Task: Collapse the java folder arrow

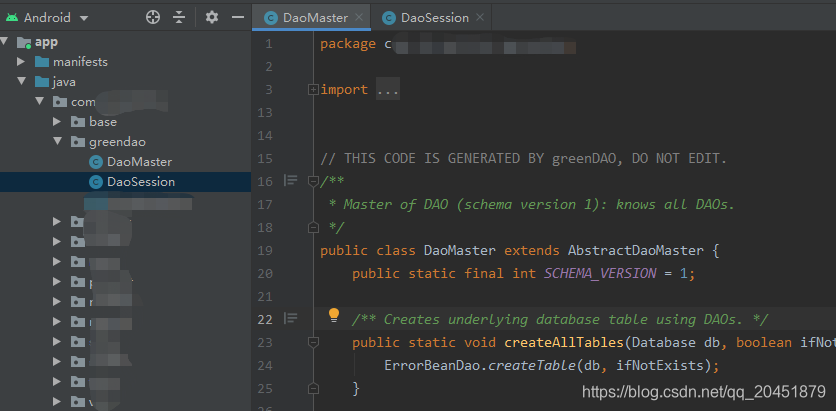Action: (x=21, y=82)
